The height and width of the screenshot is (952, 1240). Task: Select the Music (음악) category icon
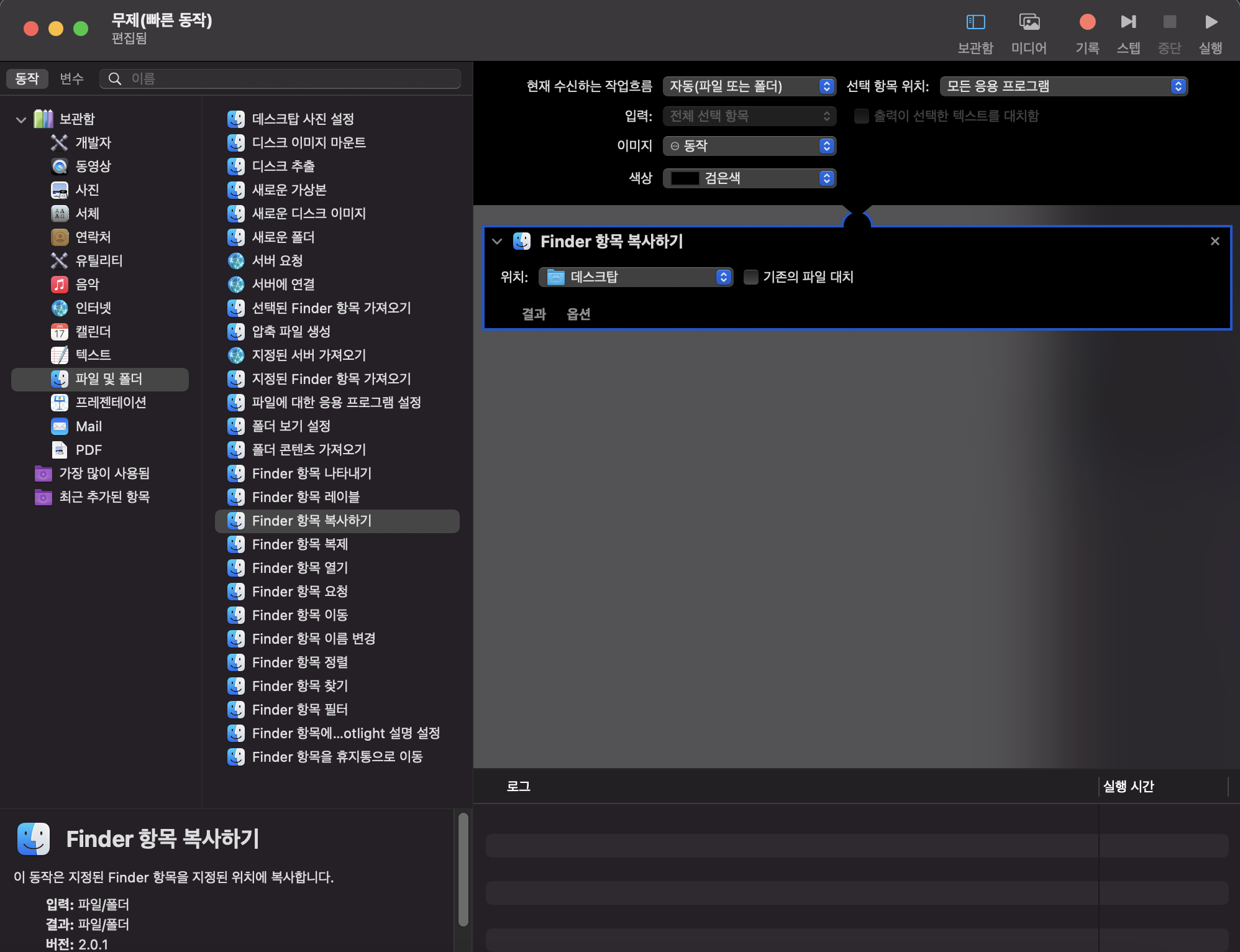pos(60,285)
